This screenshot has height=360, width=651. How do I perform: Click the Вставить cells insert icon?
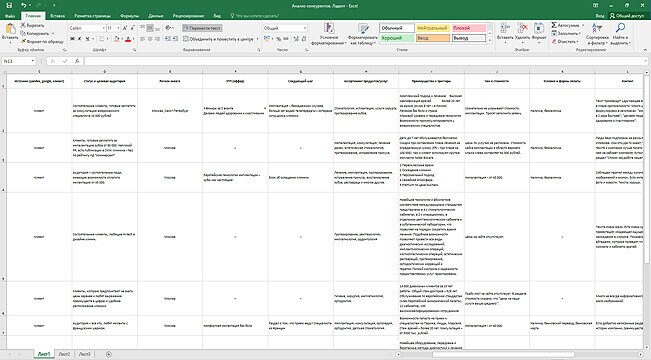point(505,29)
